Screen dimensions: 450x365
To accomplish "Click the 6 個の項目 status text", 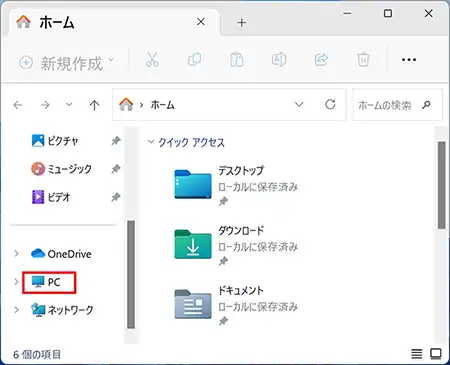I will tap(37, 354).
